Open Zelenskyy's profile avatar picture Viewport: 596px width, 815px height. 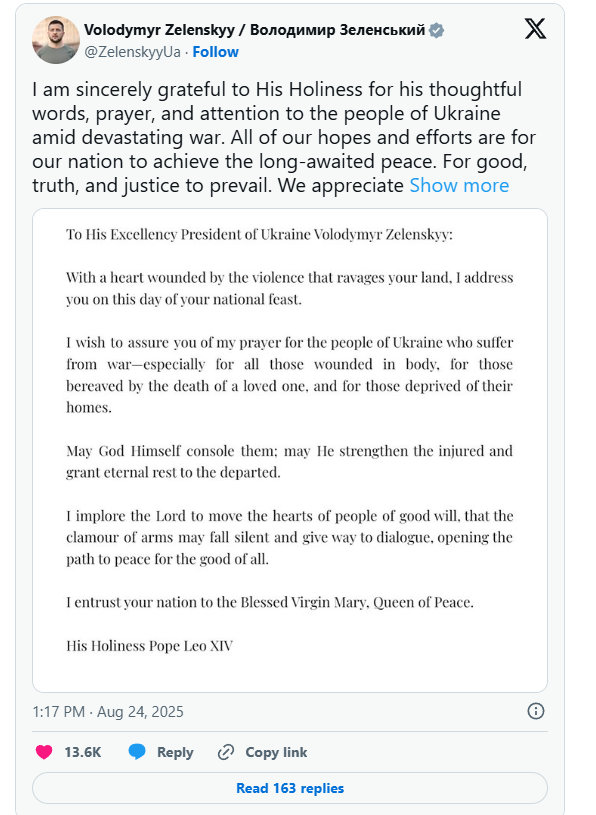point(56,40)
